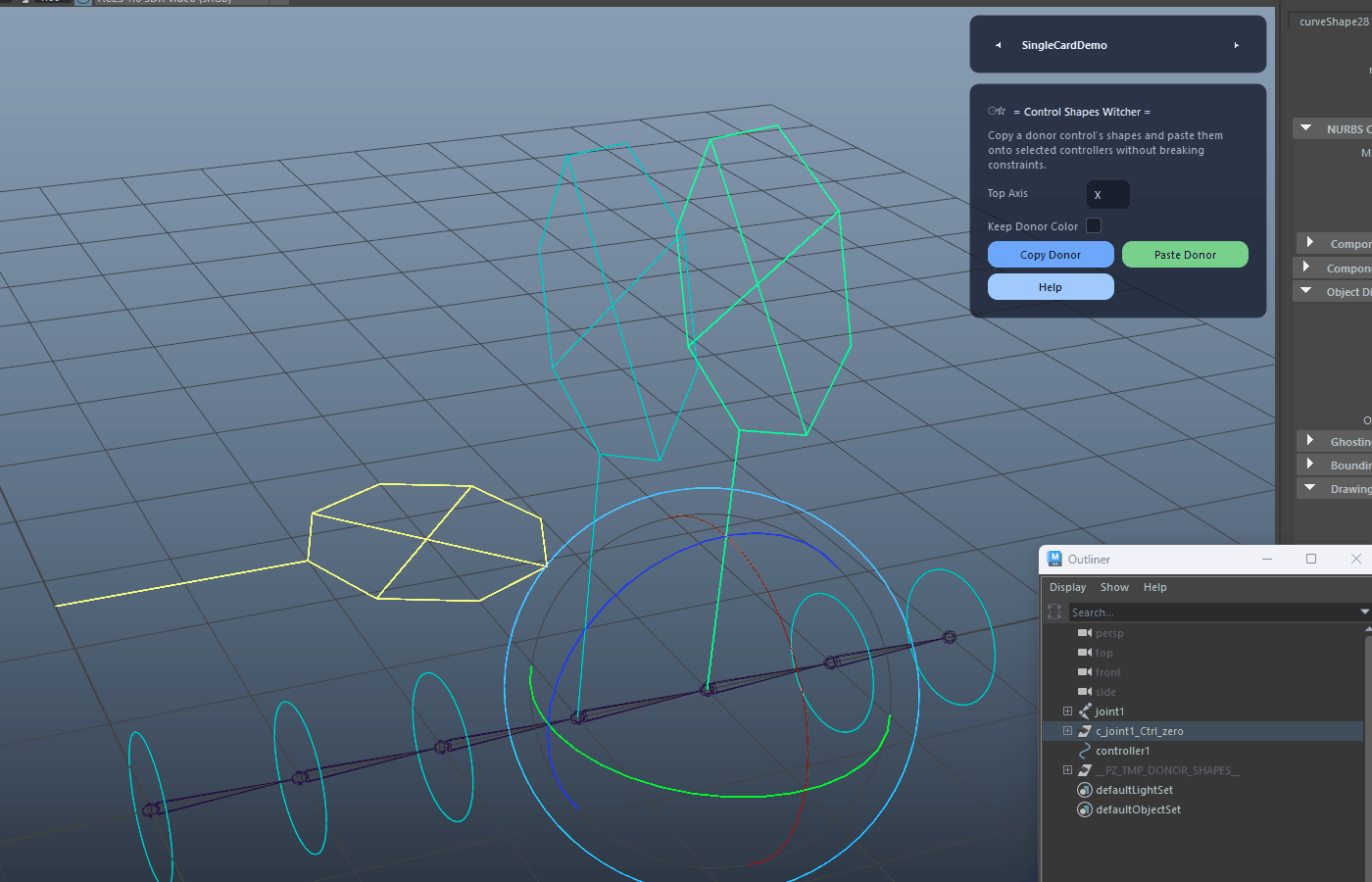This screenshot has width=1372, height=882.
Task: Expand the joint1 hierarchy in Outliner
Action: tap(1067, 711)
